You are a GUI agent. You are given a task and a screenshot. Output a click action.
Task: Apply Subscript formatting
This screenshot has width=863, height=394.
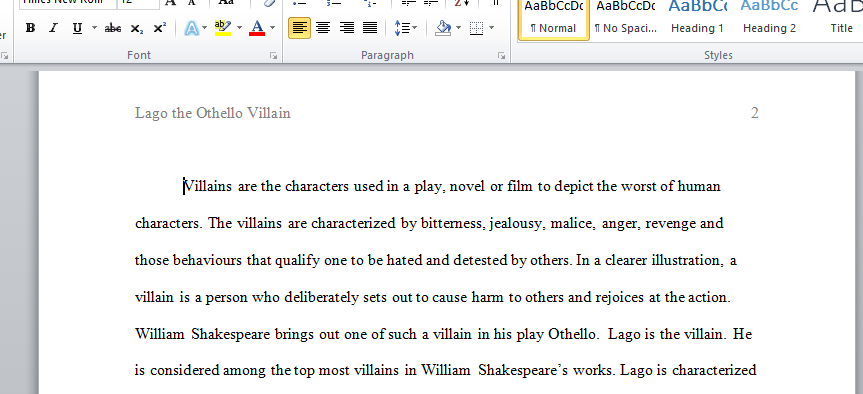click(136, 28)
